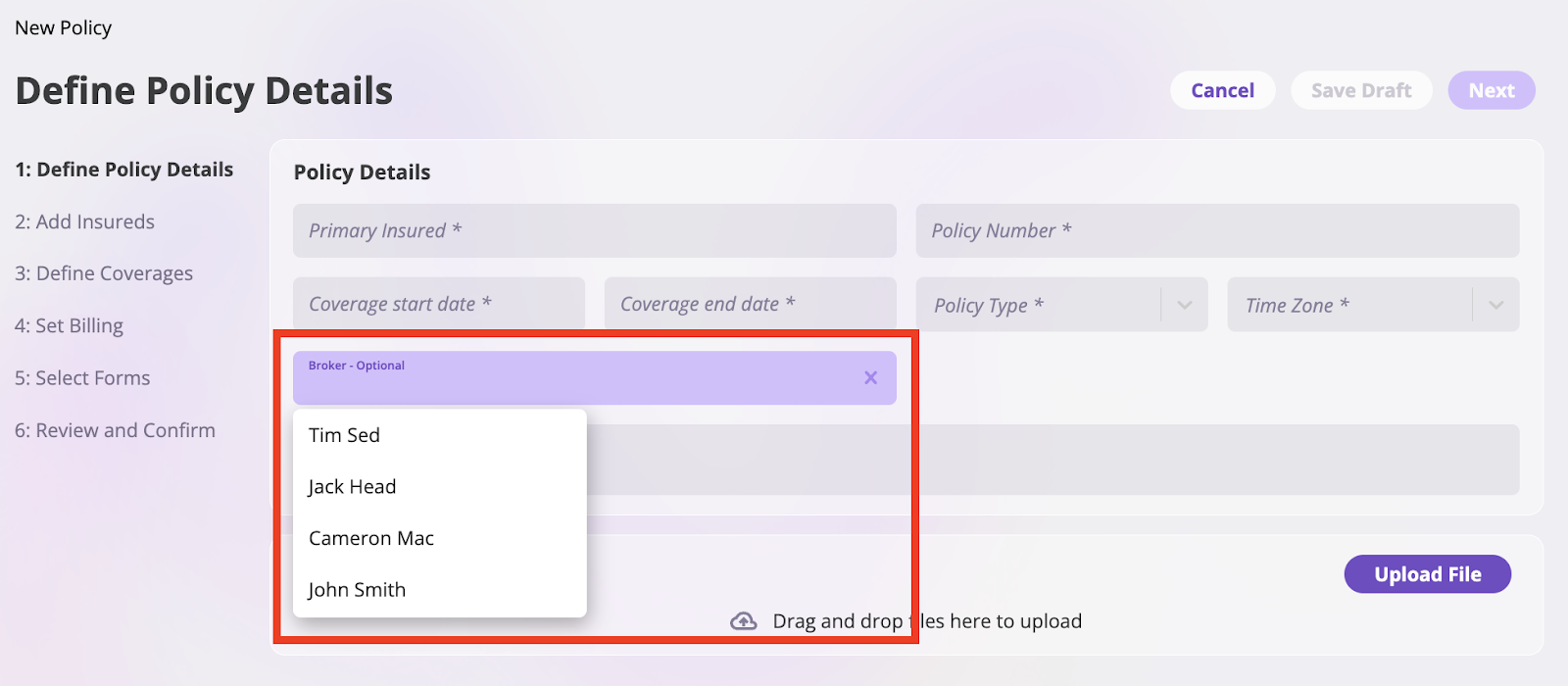Screen dimensions: 1568x686
Task: Choose Jack Head as broker
Action: tap(440, 487)
